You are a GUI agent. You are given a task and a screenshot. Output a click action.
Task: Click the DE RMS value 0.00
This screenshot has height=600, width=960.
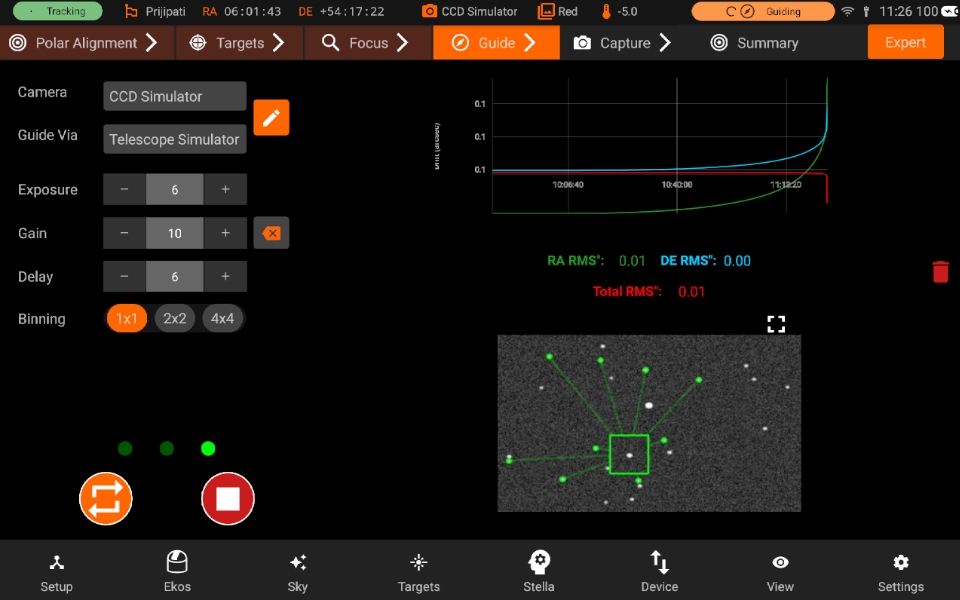(x=737, y=261)
